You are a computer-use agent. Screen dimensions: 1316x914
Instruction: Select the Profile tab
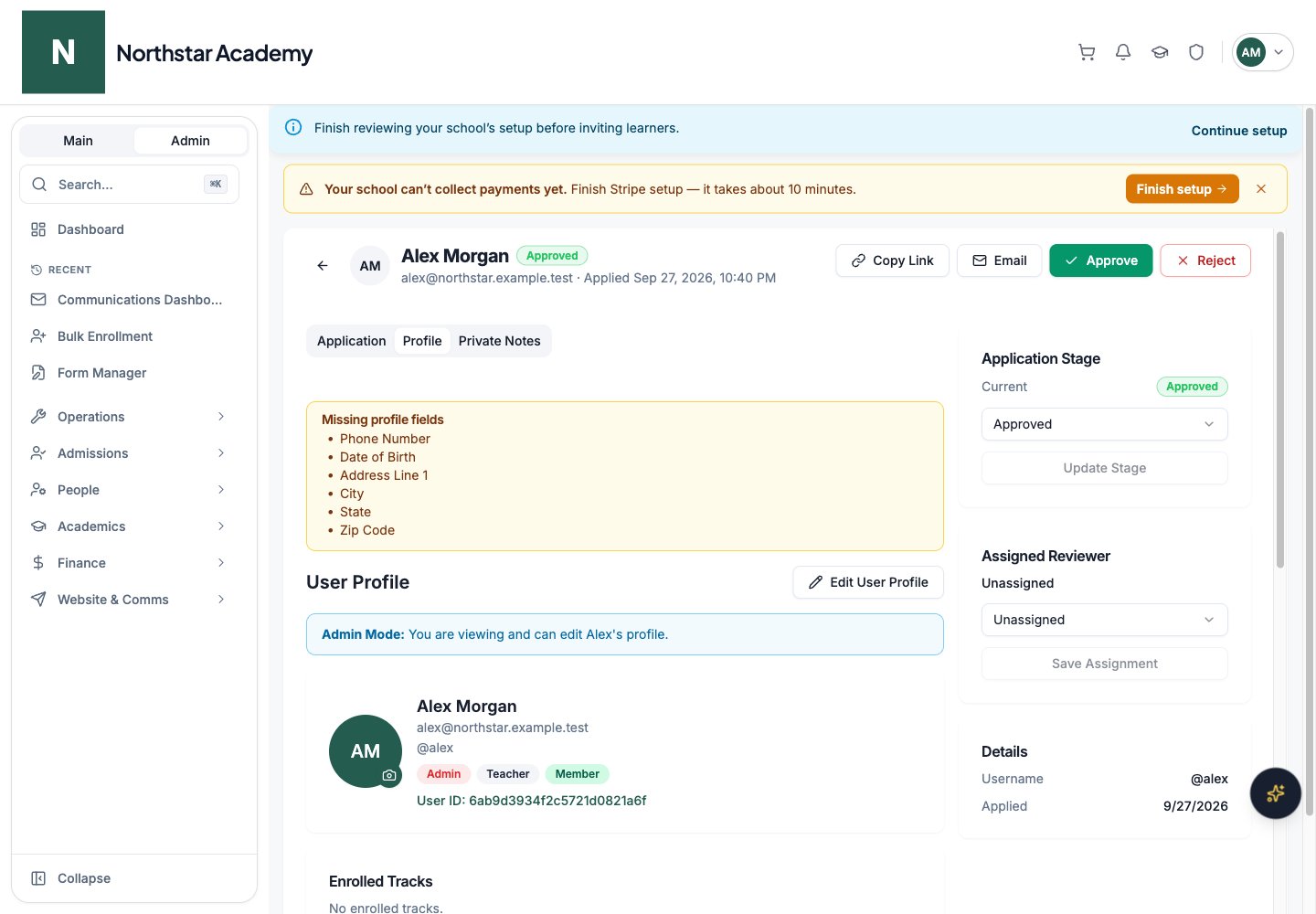coord(422,341)
